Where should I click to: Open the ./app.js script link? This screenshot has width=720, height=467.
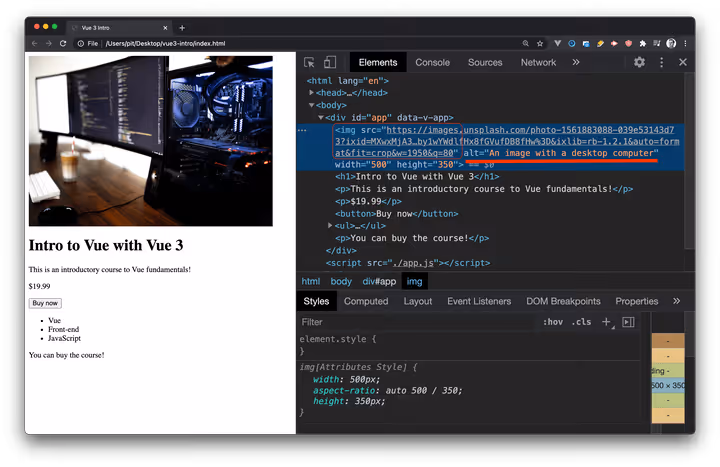tap(413, 263)
